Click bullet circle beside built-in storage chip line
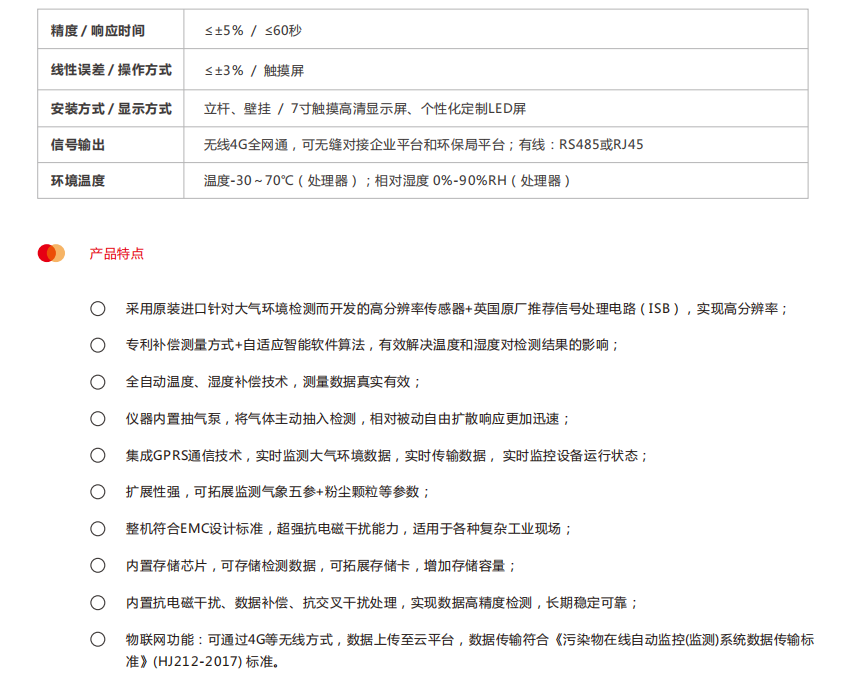The width and height of the screenshot is (849, 675). 97,565
